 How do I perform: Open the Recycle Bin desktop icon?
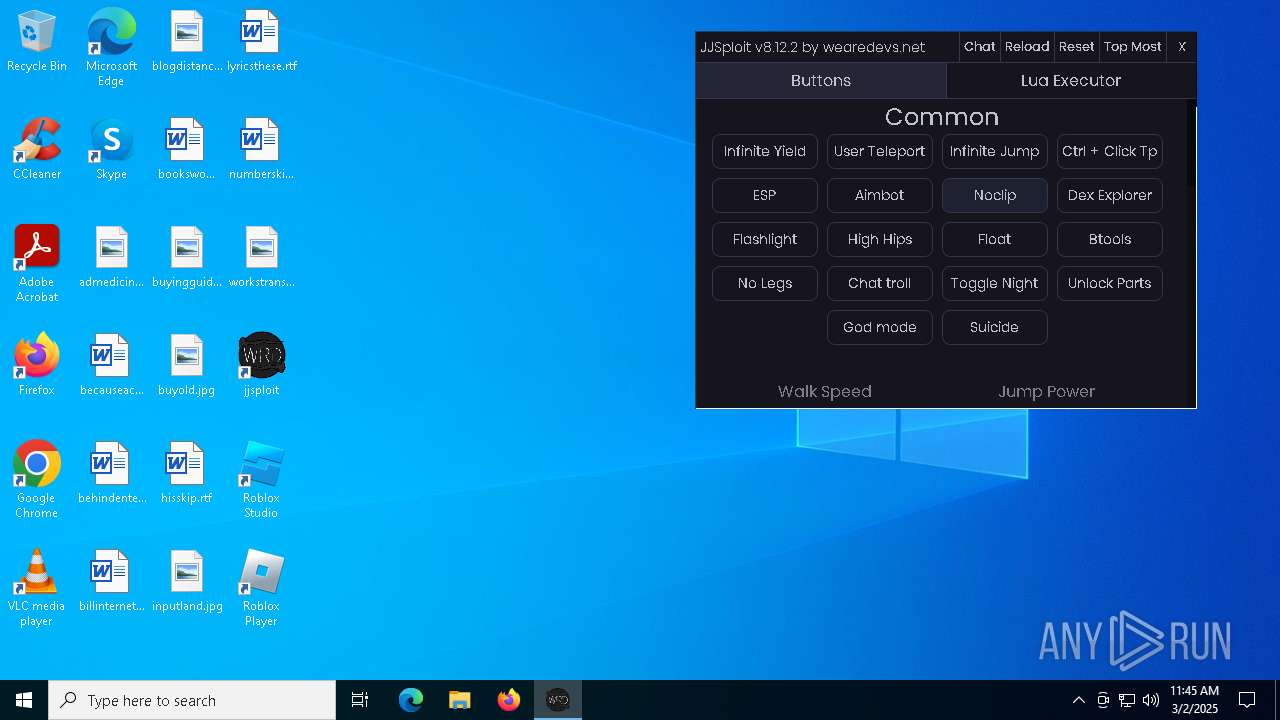click(x=36, y=41)
